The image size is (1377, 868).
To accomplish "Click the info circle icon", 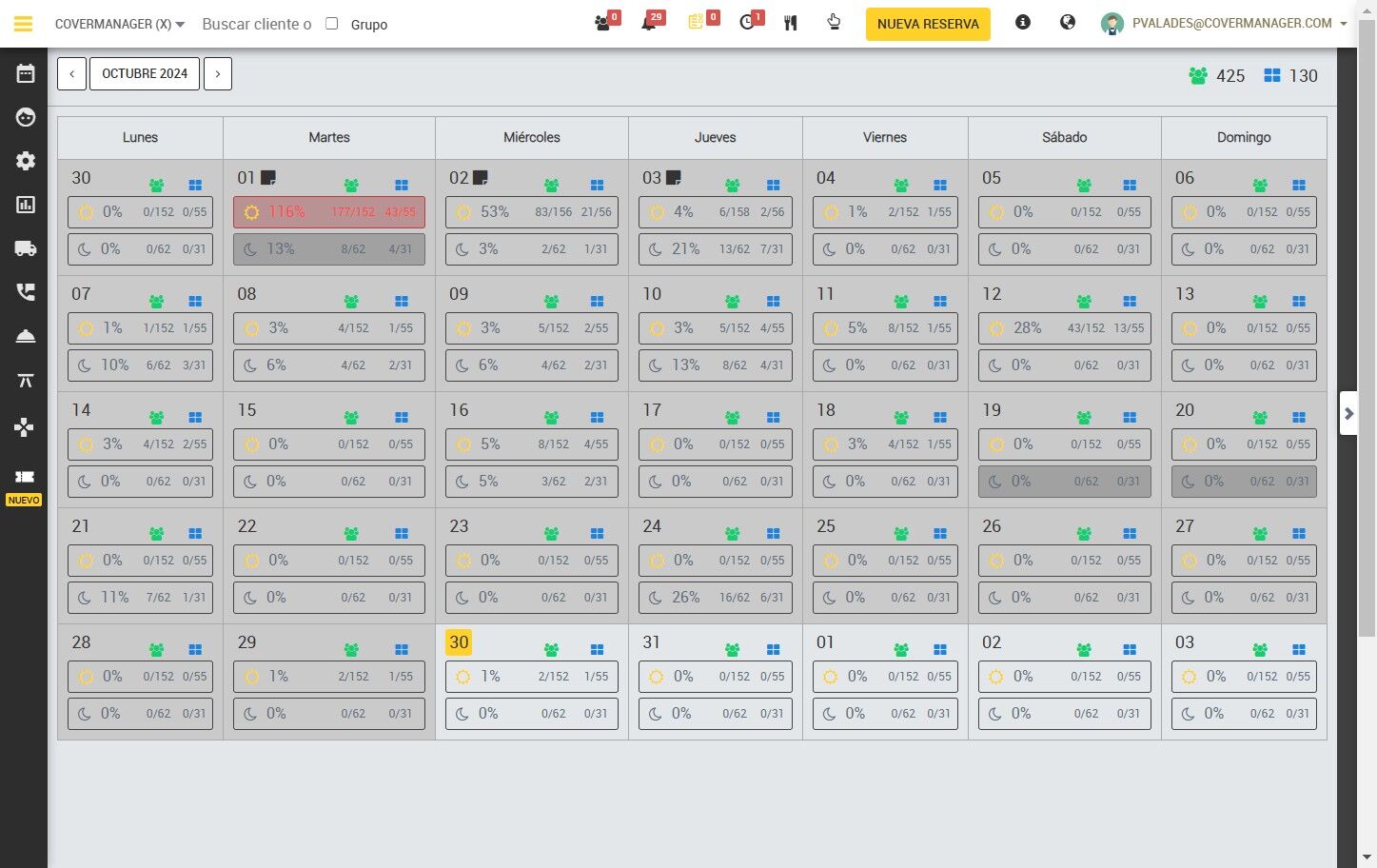I will click(1023, 22).
